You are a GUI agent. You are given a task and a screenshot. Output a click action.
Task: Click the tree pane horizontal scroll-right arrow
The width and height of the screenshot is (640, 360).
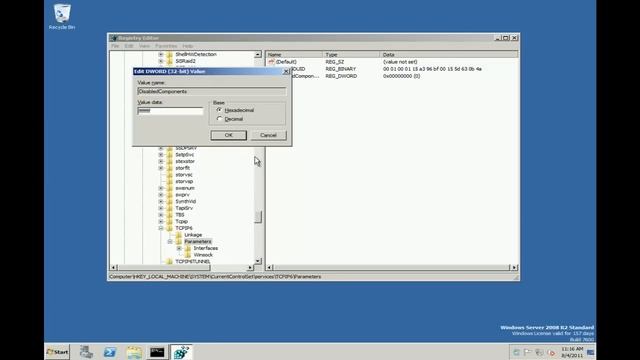click(250, 268)
